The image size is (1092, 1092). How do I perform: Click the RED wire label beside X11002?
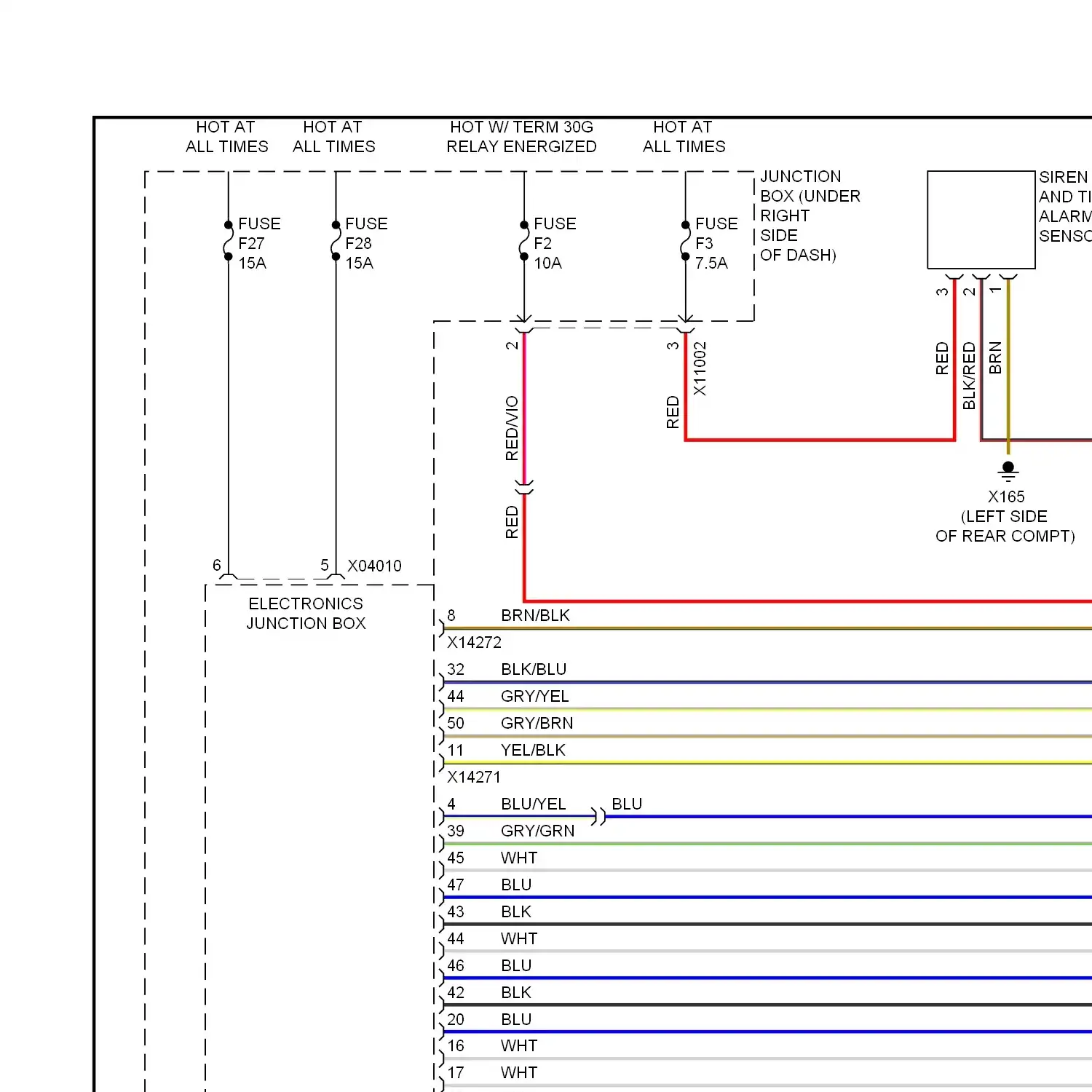(x=673, y=412)
